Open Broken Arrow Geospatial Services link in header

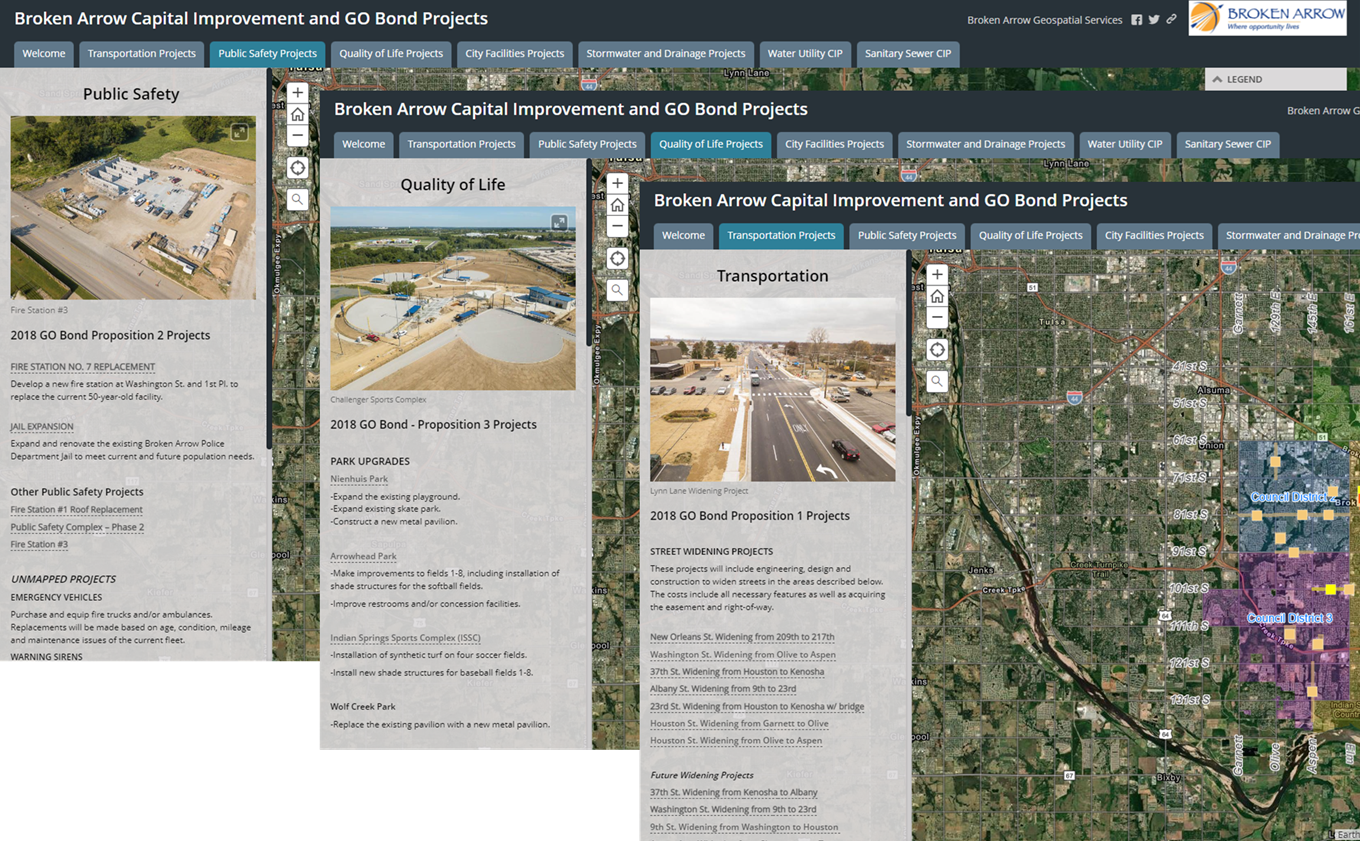point(1045,20)
